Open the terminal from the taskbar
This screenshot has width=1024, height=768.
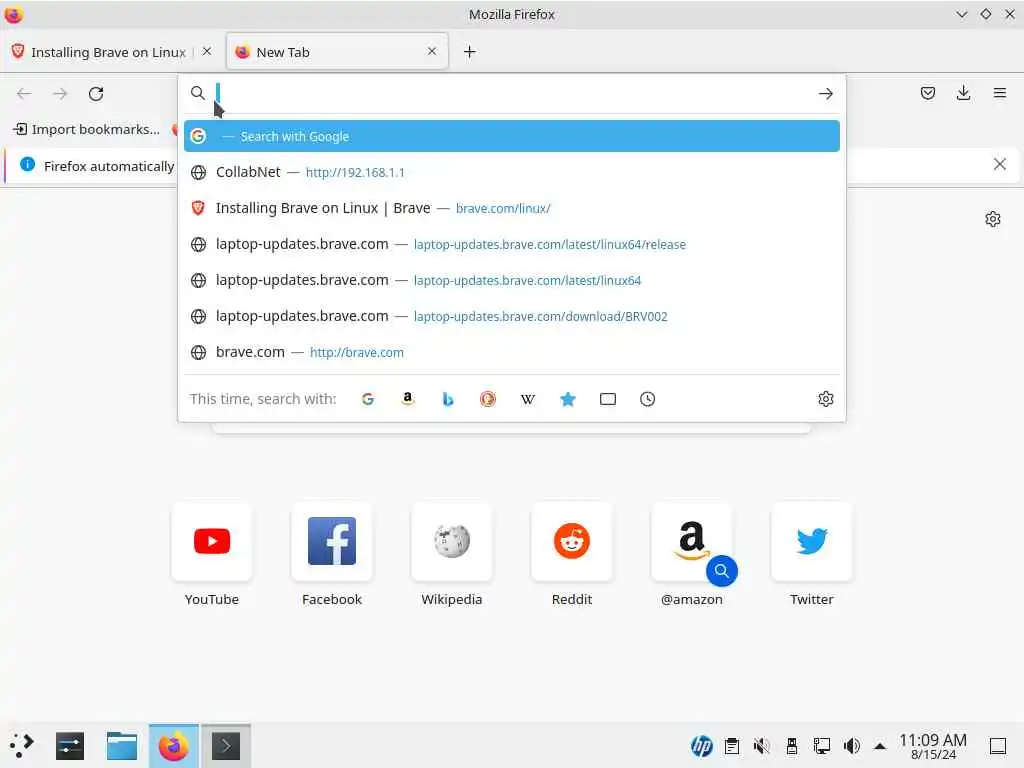(226, 746)
